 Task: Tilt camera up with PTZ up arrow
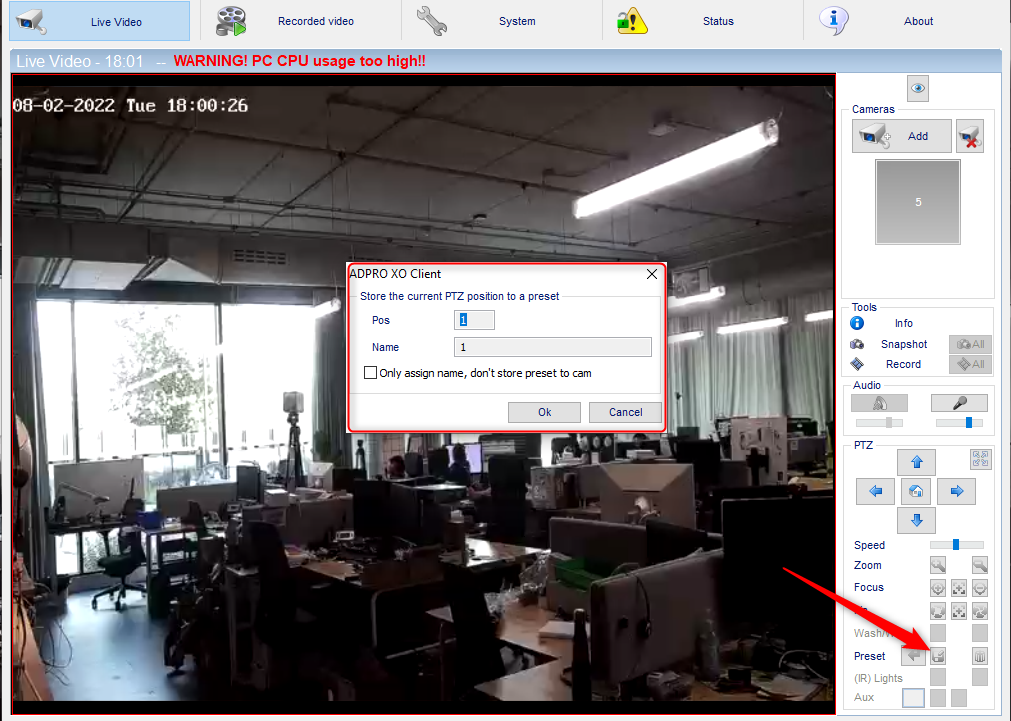[916, 462]
